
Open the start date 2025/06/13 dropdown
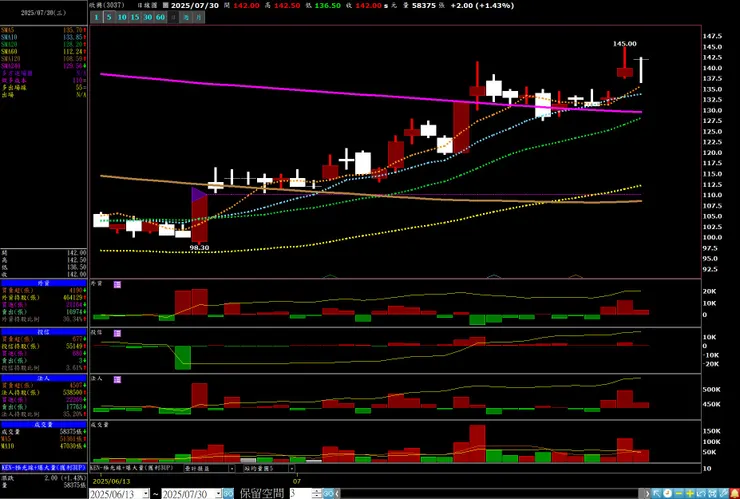click(145, 494)
